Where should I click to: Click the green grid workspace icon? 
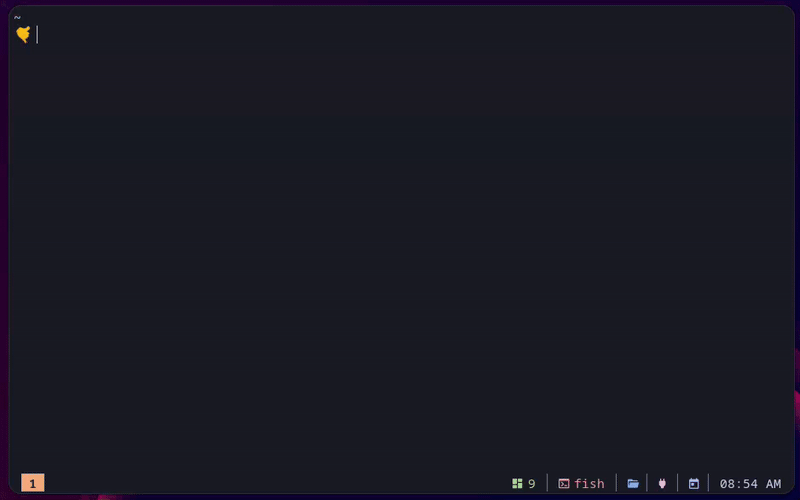pyautogui.click(x=517, y=483)
